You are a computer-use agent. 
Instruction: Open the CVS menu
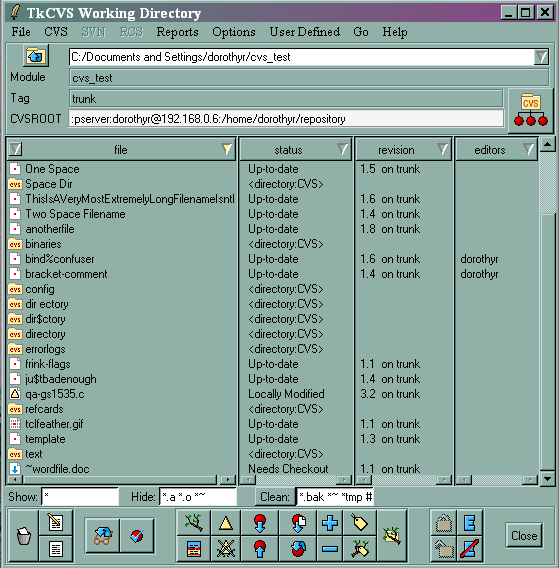pos(56,32)
